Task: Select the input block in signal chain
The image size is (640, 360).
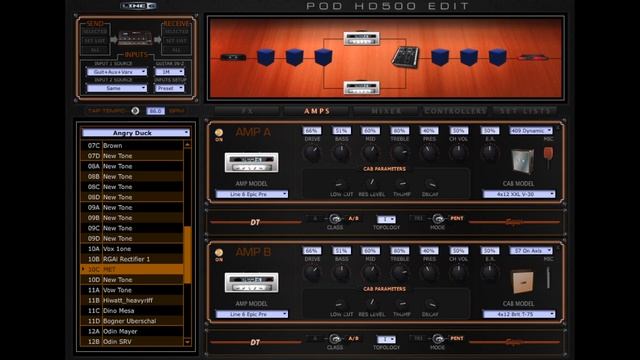Action: point(233,57)
